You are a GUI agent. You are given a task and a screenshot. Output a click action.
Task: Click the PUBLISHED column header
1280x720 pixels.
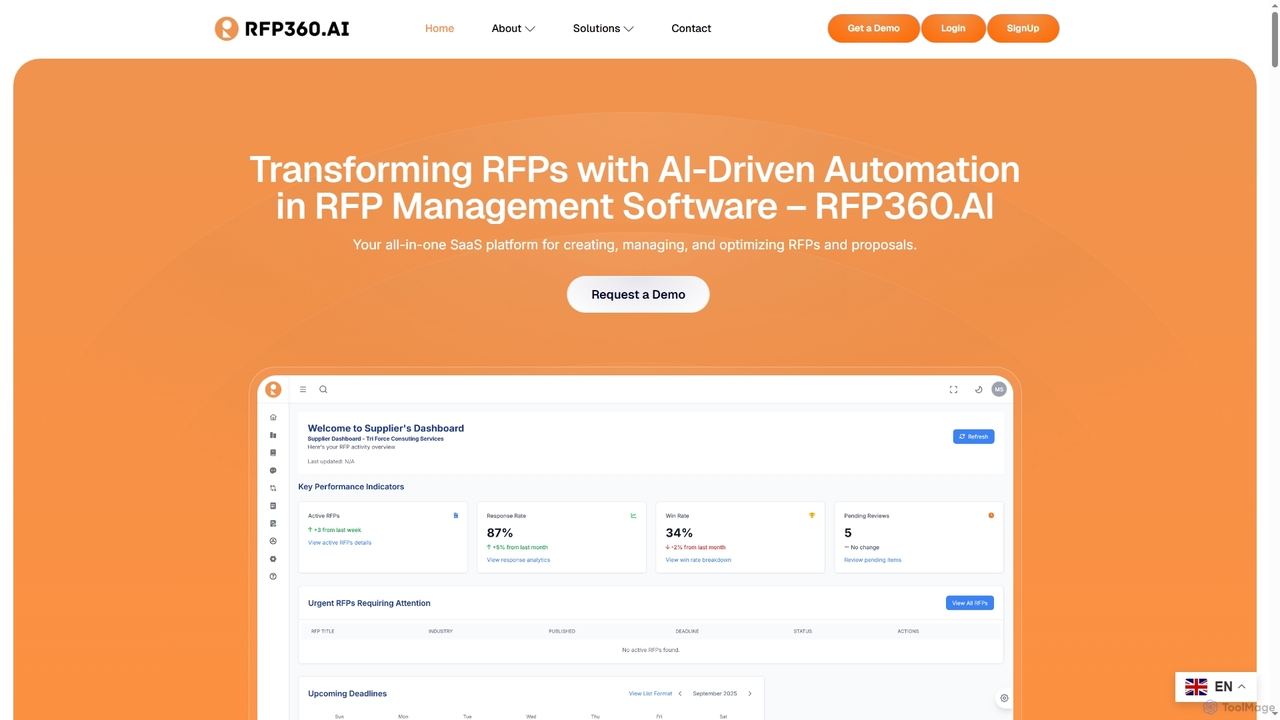(x=562, y=631)
